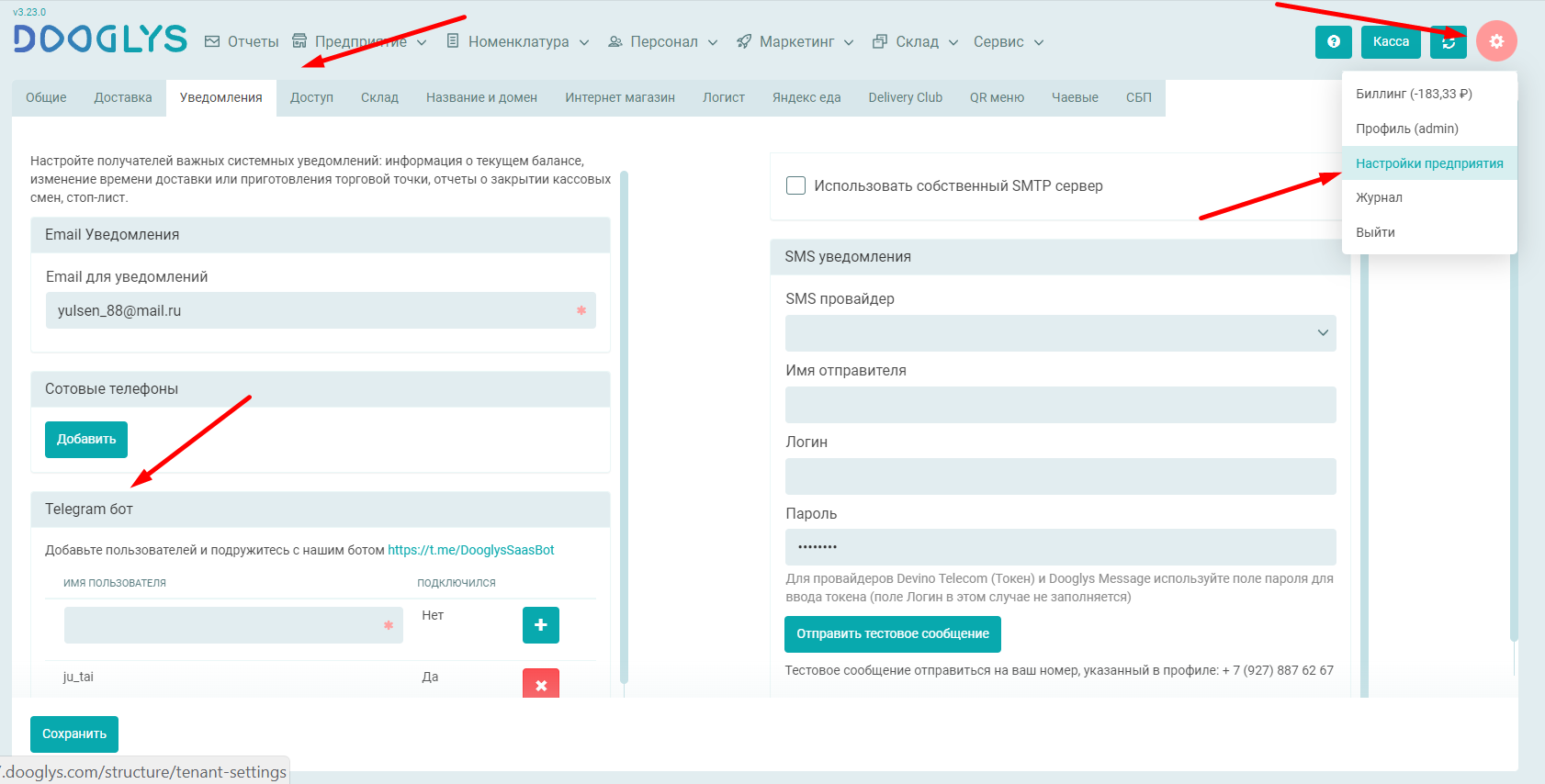Expand the Сервис menu chevron

tap(1039, 42)
